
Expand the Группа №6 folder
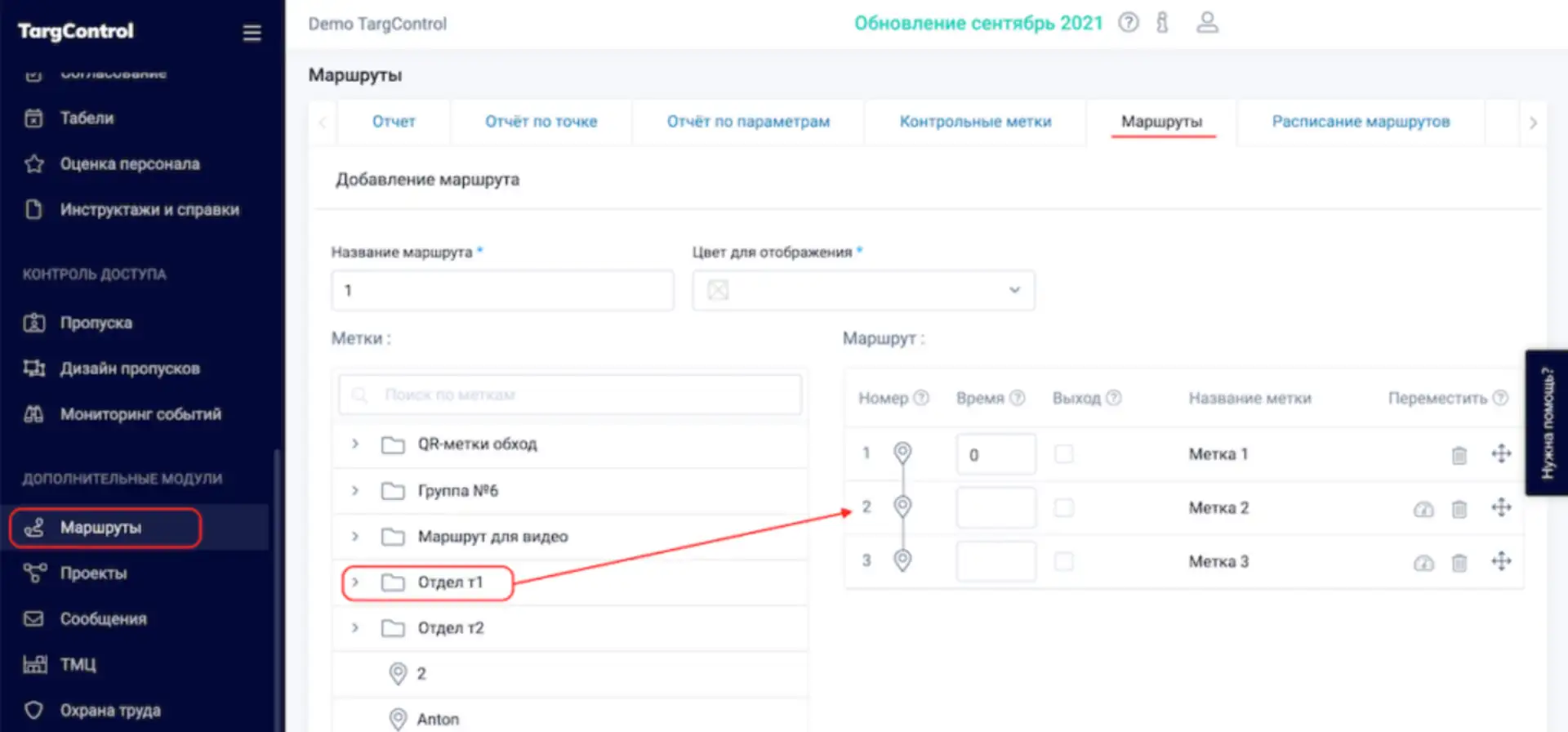[x=355, y=490]
